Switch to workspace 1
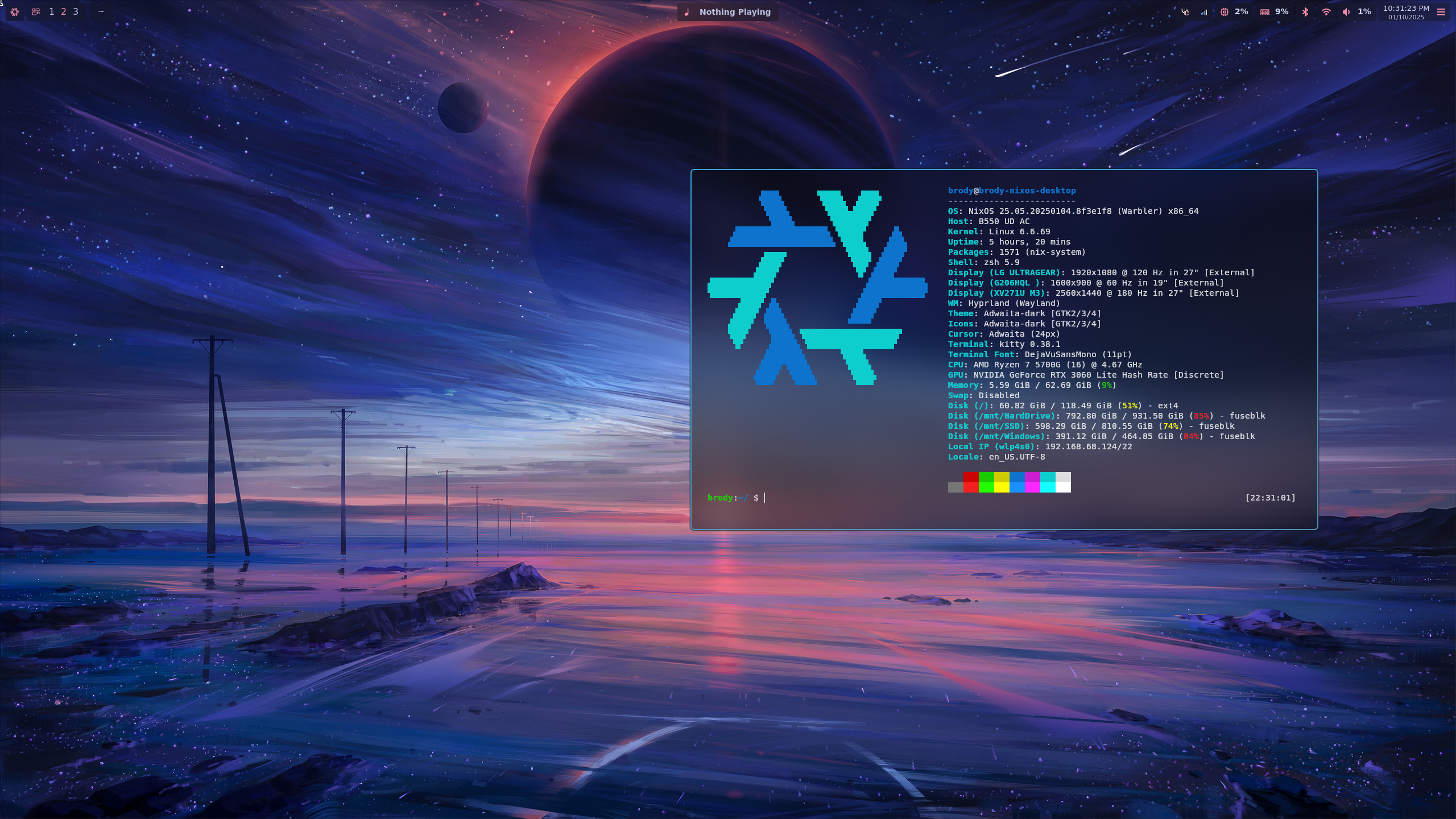This screenshot has width=1456, height=819. pyautogui.click(x=51, y=12)
